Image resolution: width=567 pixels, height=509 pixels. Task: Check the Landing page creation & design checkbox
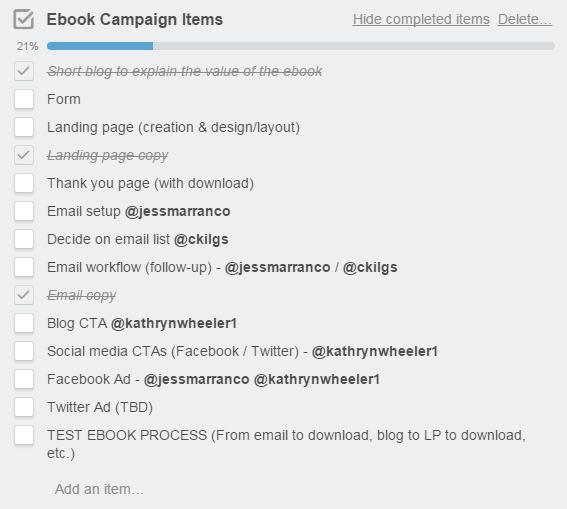pyautogui.click(x=24, y=127)
